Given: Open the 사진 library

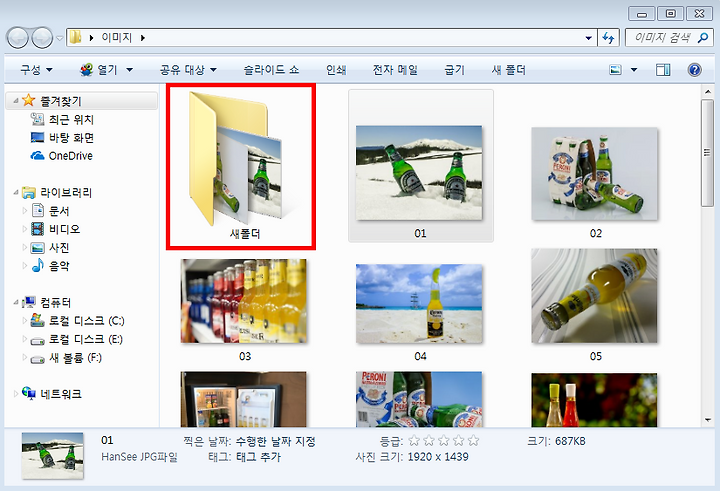Looking at the screenshot, I should click(59, 248).
